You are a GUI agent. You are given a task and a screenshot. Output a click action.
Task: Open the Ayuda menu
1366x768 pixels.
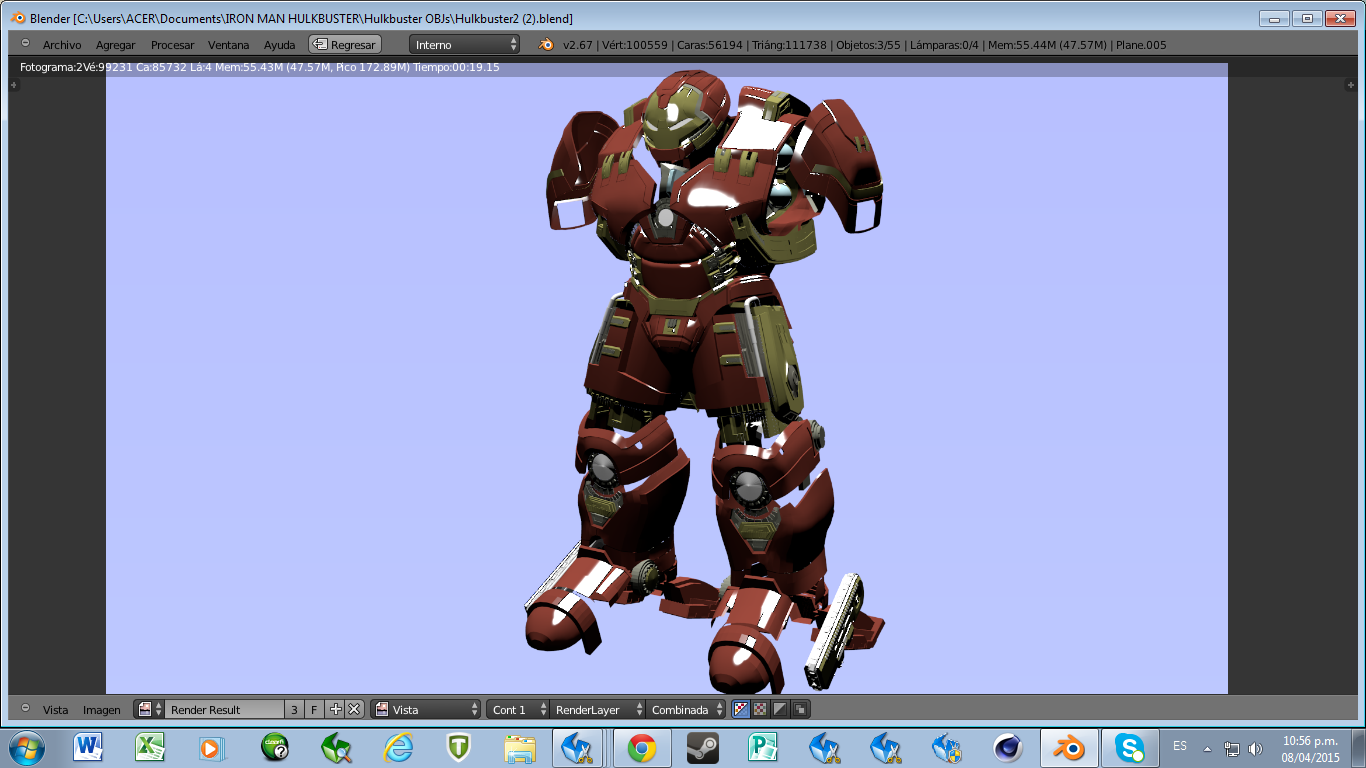point(280,45)
